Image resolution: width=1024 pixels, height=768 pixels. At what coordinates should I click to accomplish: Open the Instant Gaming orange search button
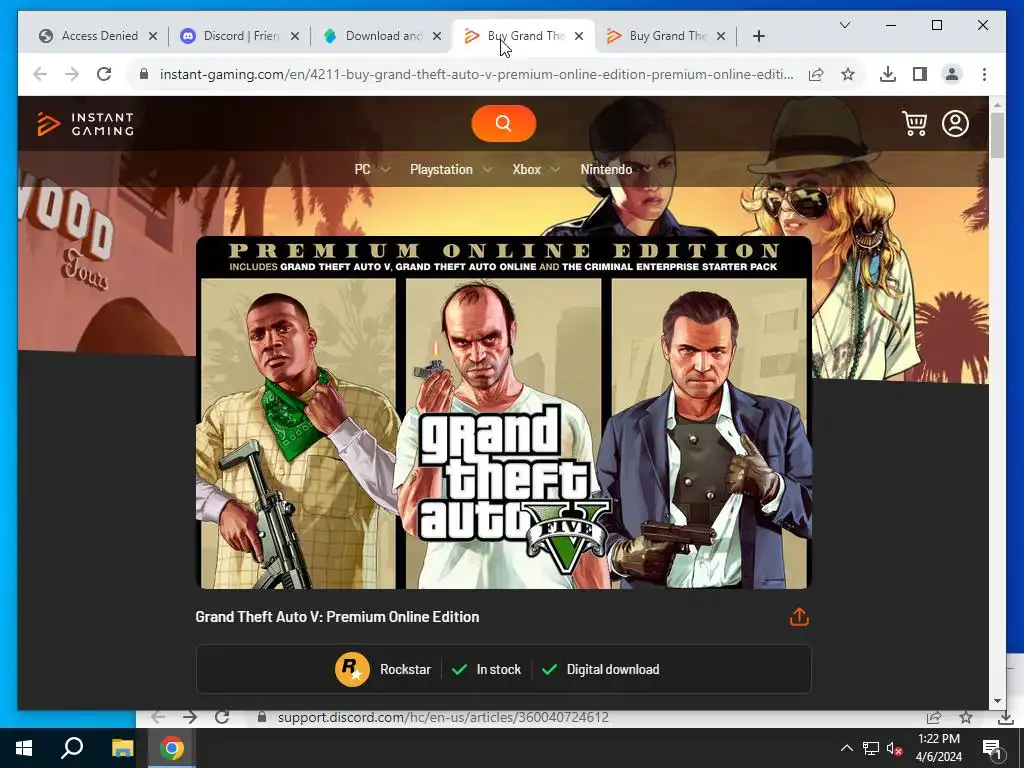pos(504,123)
